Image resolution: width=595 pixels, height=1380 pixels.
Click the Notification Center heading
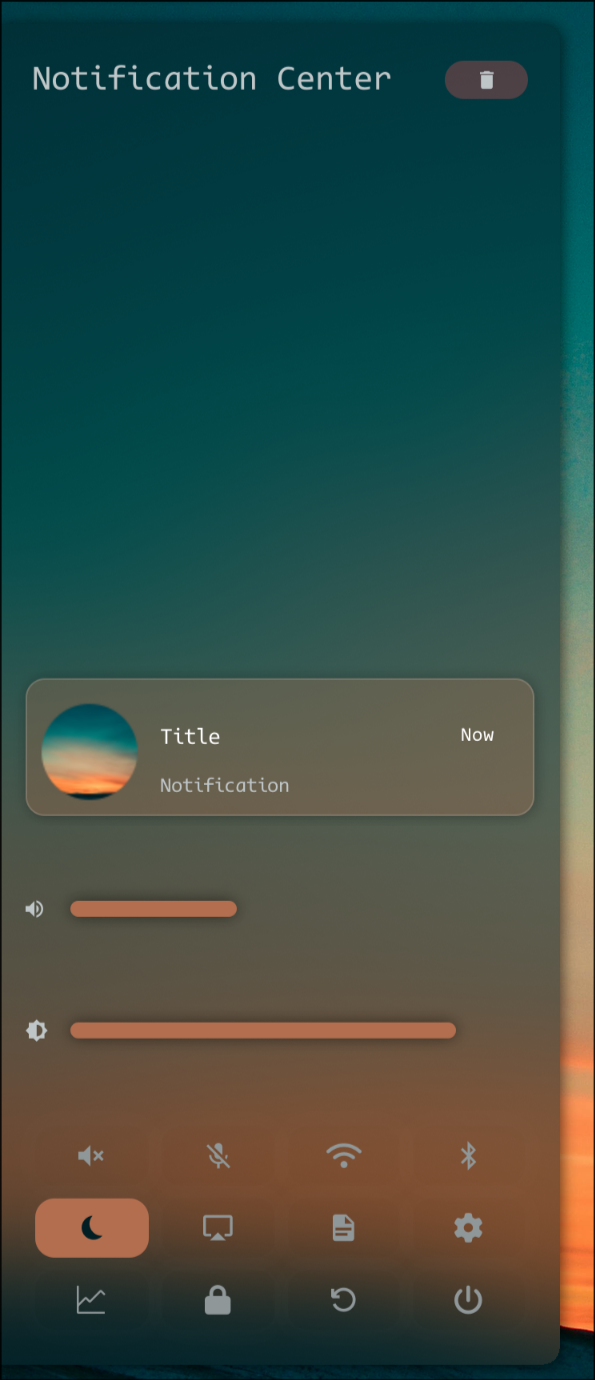pos(212,78)
